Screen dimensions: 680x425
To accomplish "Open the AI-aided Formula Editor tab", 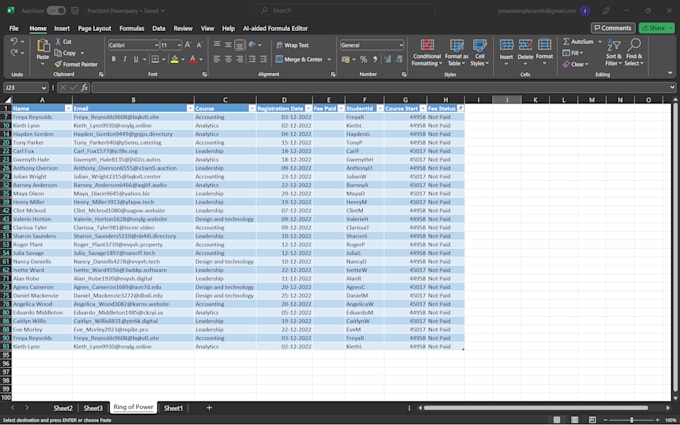I will click(275, 28).
